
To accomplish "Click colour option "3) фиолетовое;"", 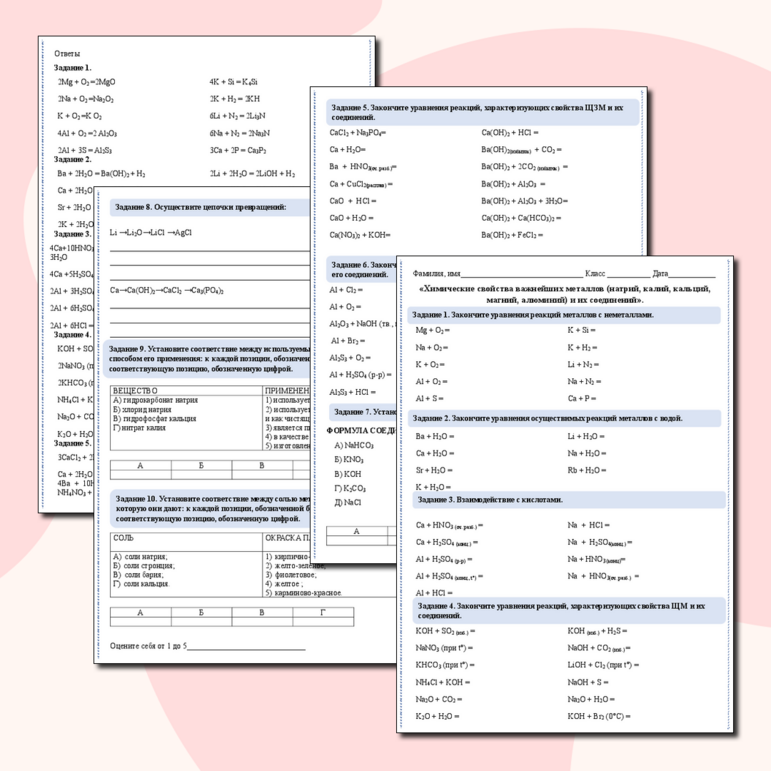I will pyautogui.click(x=291, y=575).
